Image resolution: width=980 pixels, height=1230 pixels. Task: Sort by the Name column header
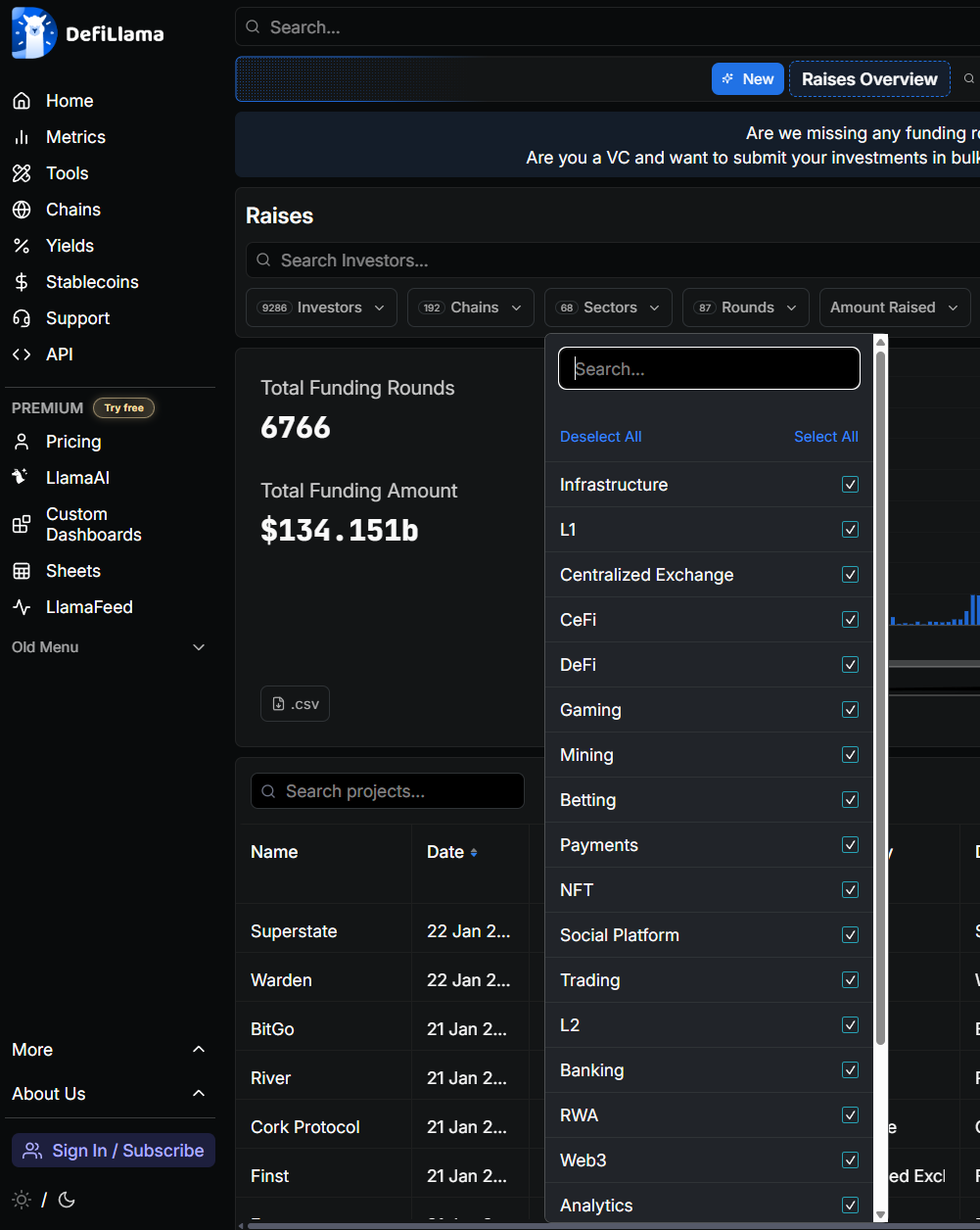tap(274, 852)
